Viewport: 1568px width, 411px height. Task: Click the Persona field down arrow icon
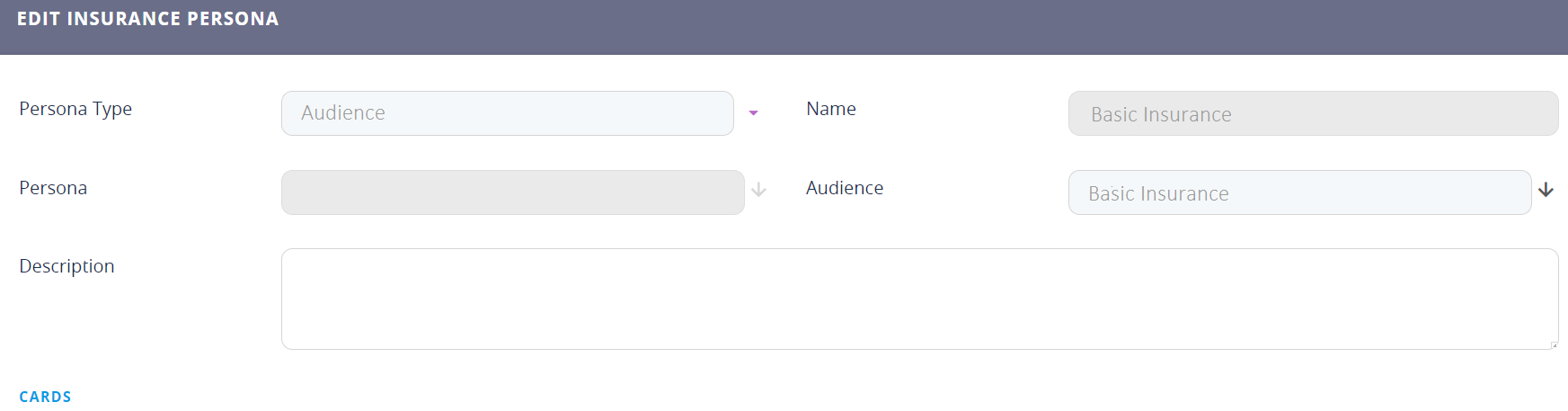tap(758, 190)
